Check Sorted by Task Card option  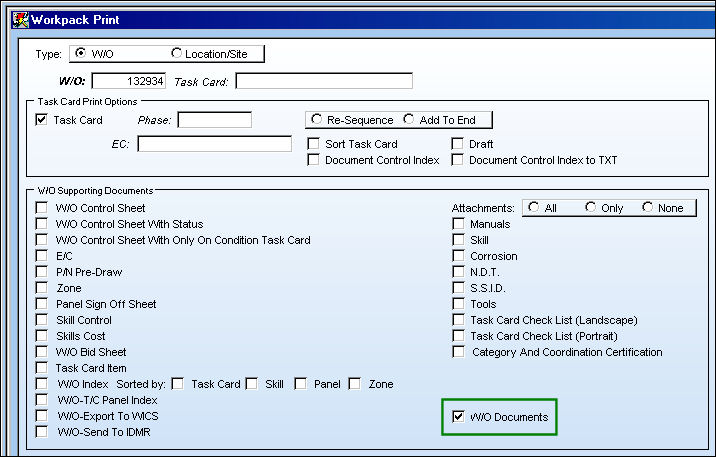coord(177,383)
